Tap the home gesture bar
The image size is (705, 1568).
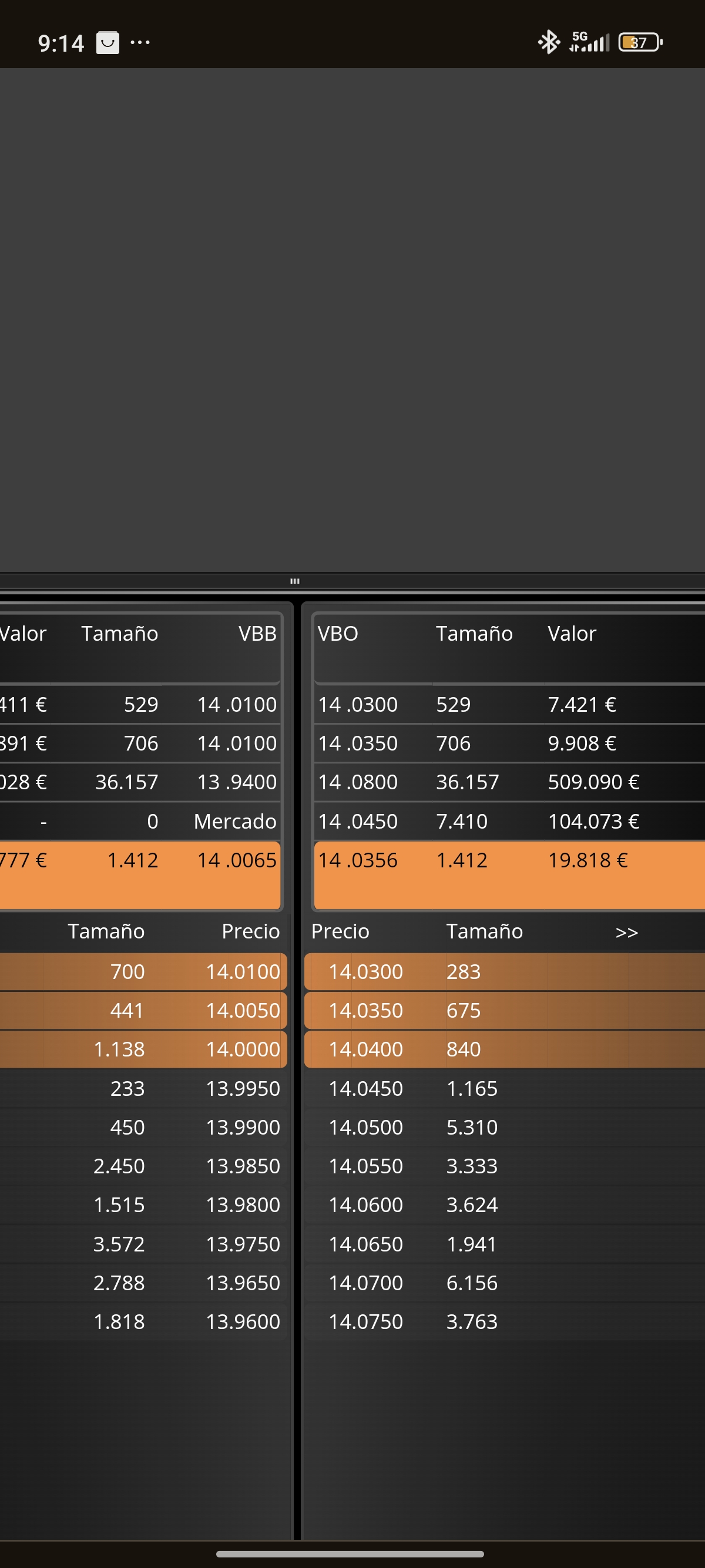(350, 1554)
